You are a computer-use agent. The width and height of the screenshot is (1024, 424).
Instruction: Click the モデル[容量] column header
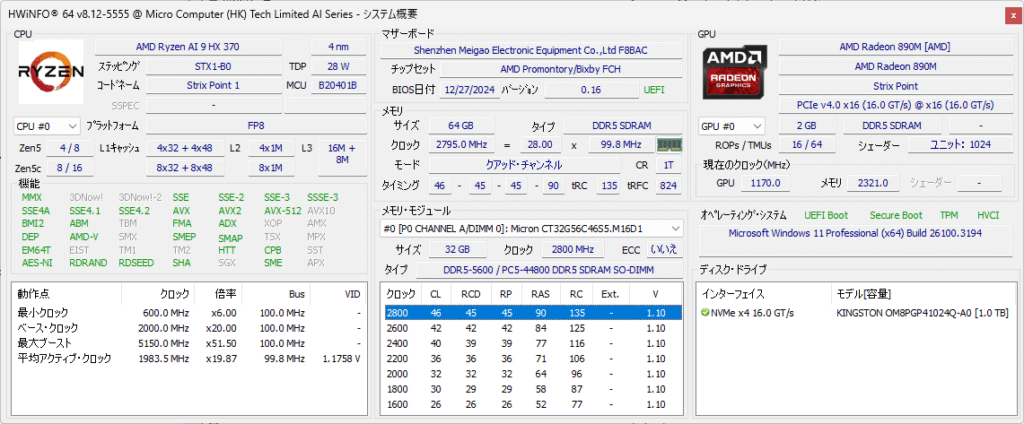click(x=922, y=294)
